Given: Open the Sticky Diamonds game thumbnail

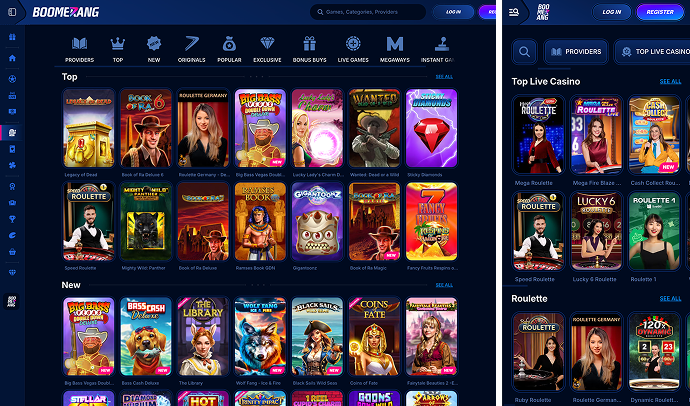Looking at the screenshot, I should [432, 128].
